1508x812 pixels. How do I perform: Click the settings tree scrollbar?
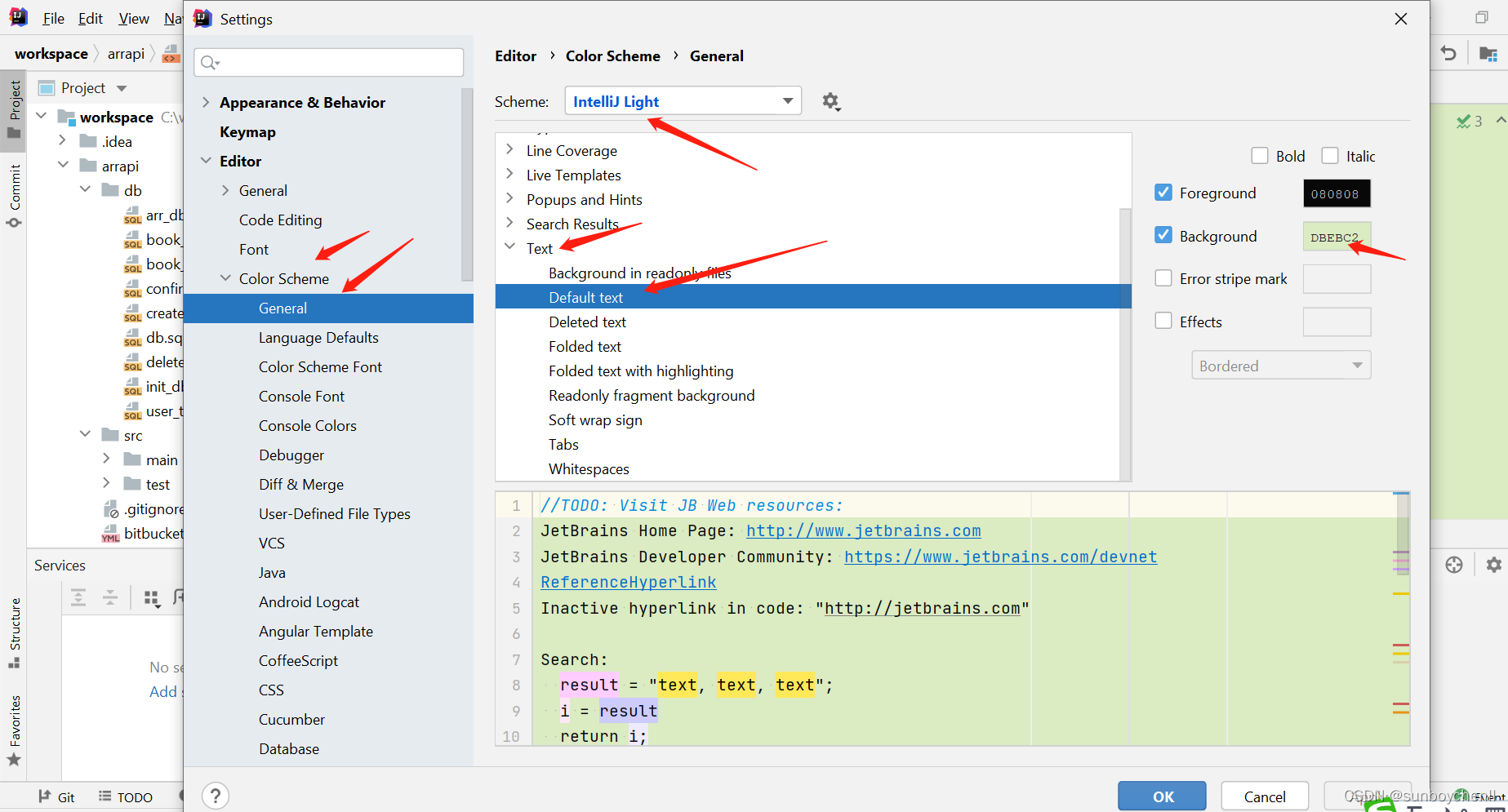467,184
